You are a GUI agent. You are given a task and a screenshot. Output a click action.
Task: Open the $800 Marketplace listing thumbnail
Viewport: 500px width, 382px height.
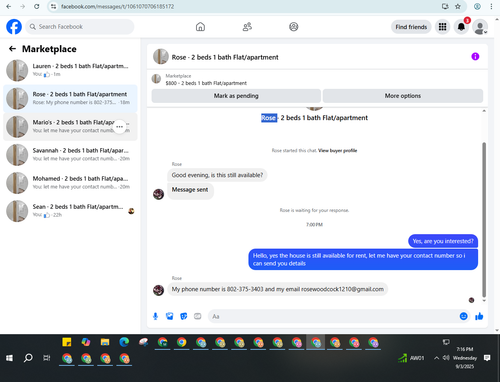[x=156, y=79]
